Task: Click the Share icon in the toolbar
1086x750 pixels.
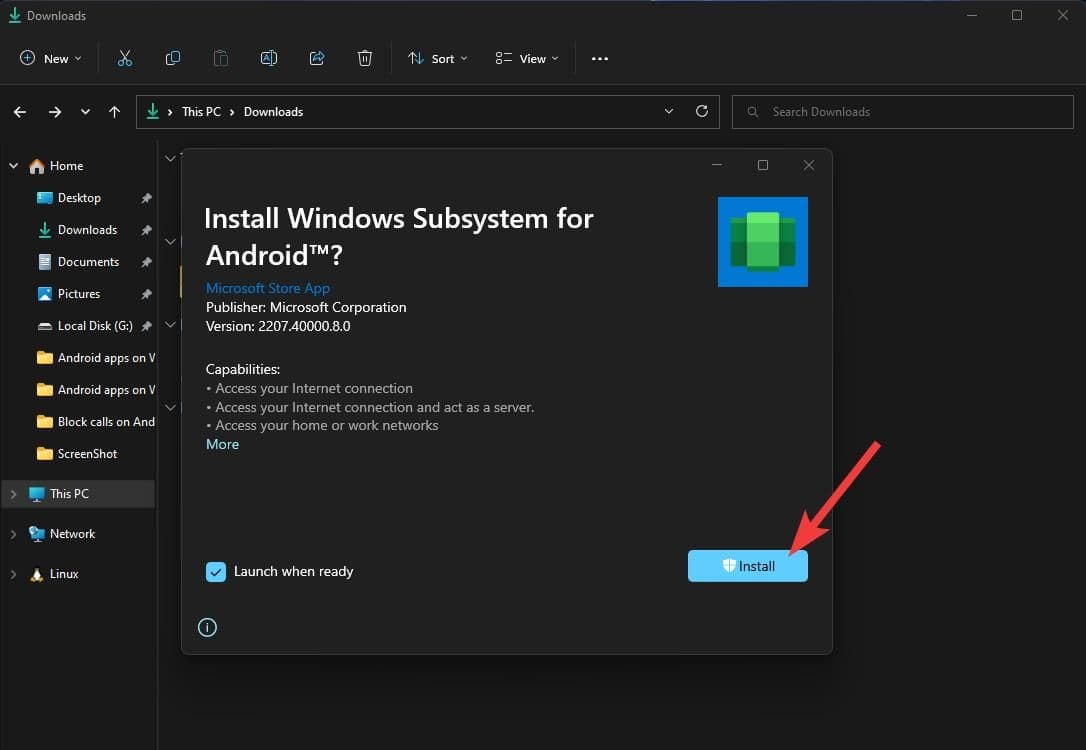Action: click(x=316, y=58)
